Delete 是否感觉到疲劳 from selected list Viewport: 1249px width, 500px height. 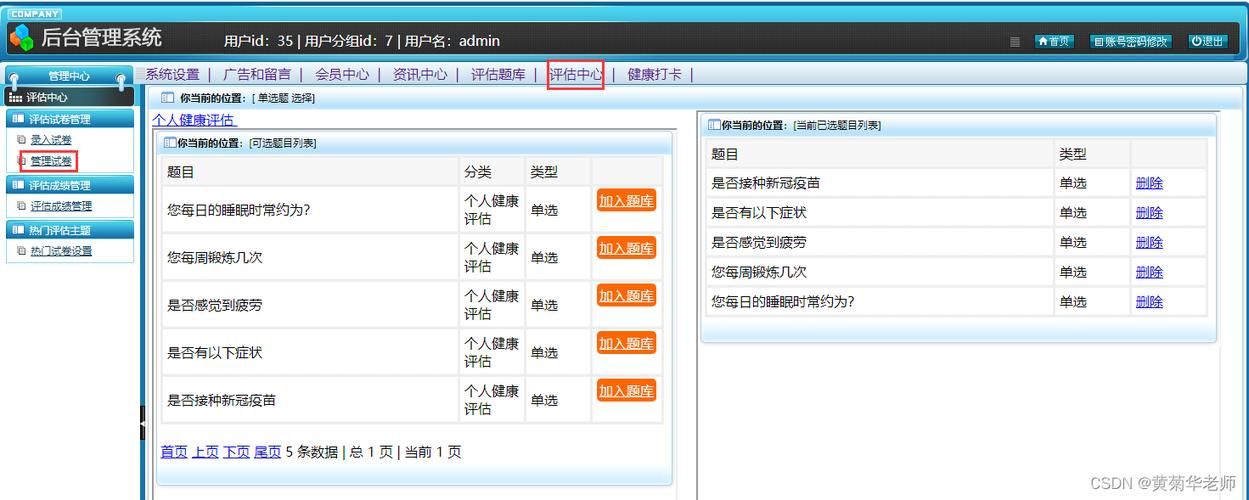point(1149,242)
